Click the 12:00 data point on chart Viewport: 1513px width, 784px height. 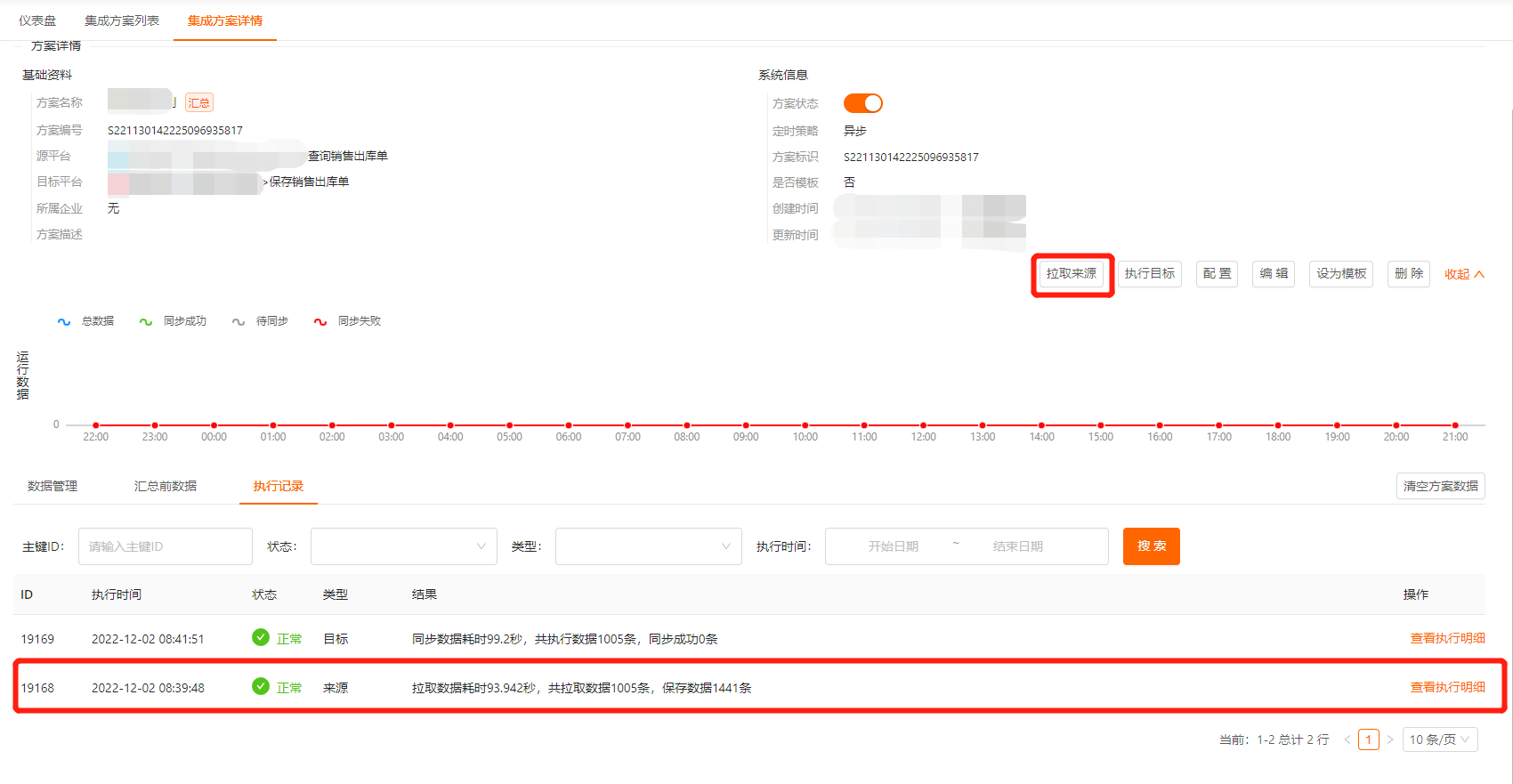pos(923,425)
